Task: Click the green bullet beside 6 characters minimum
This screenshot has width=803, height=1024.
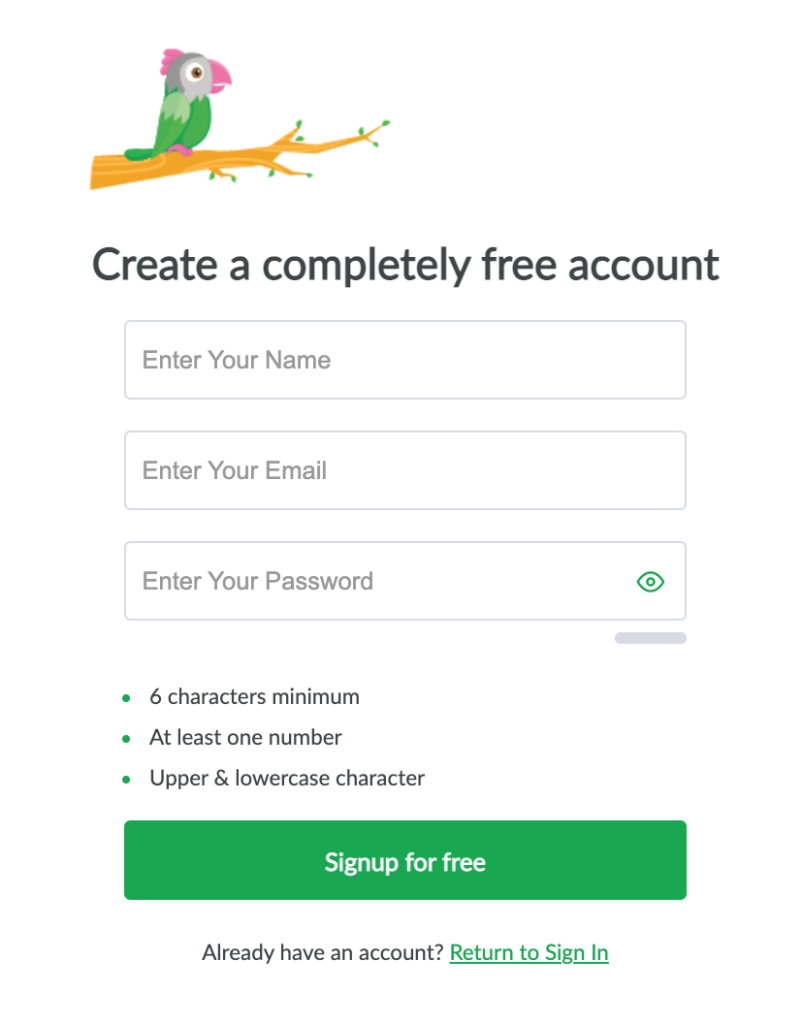Action: (x=126, y=698)
